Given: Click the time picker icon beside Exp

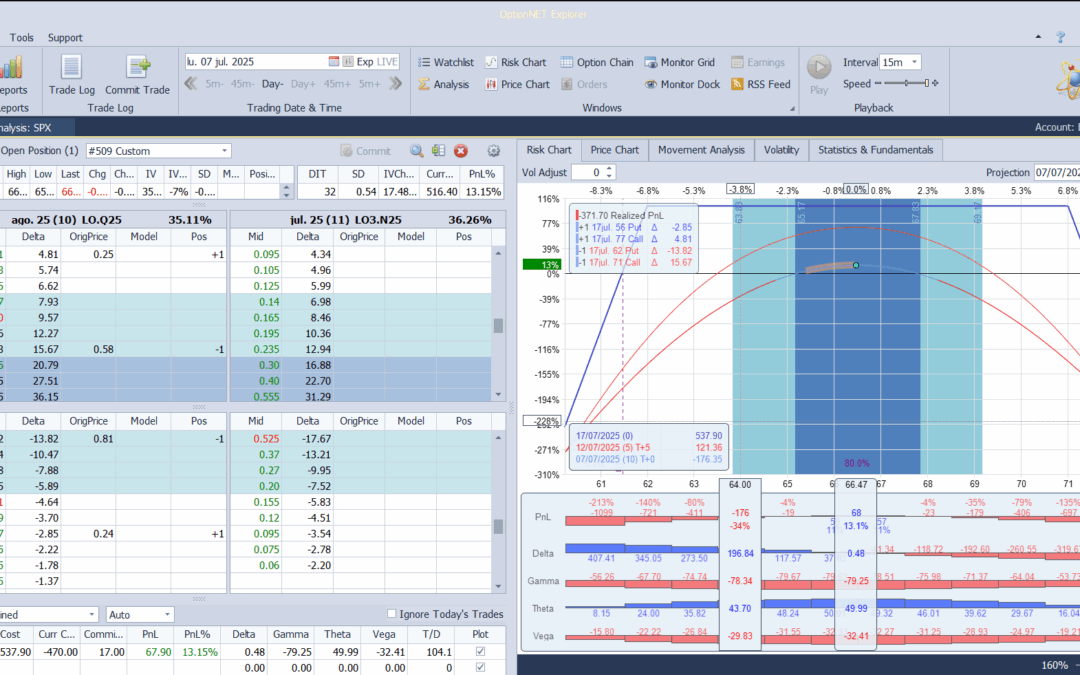Looking at the screenshot, I should click(x=348, y=61).
